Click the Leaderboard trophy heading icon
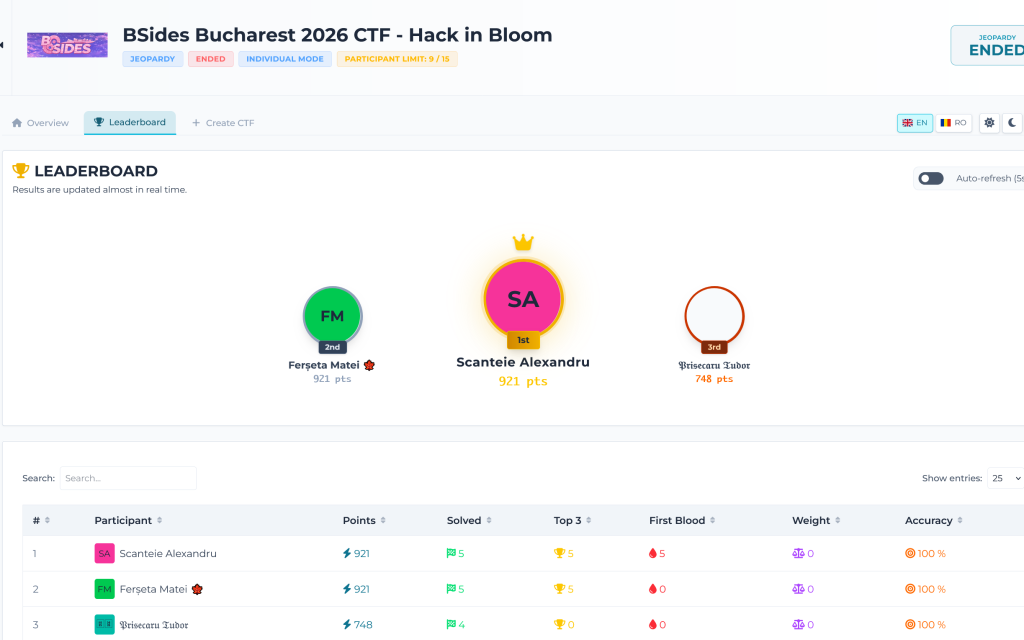Image resolution: width=1024 pixels, height=640 pixels. [21, 171]
